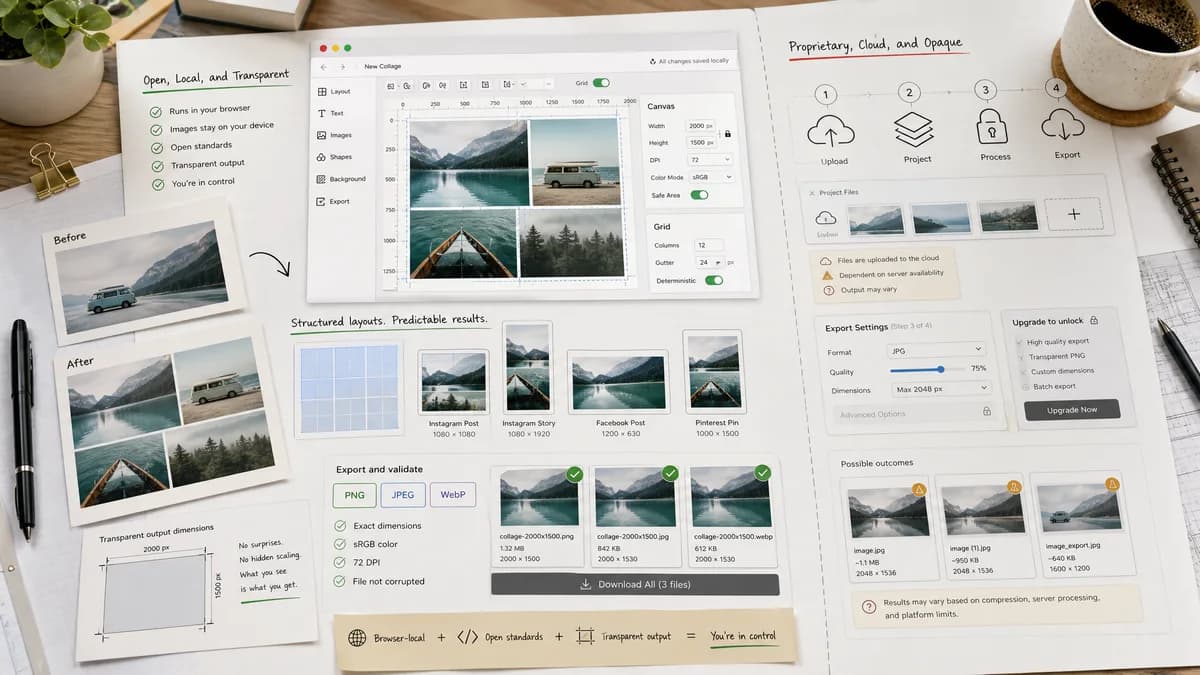Select the JPEG format button
1200x675 pixels.
tap(403, 494)
